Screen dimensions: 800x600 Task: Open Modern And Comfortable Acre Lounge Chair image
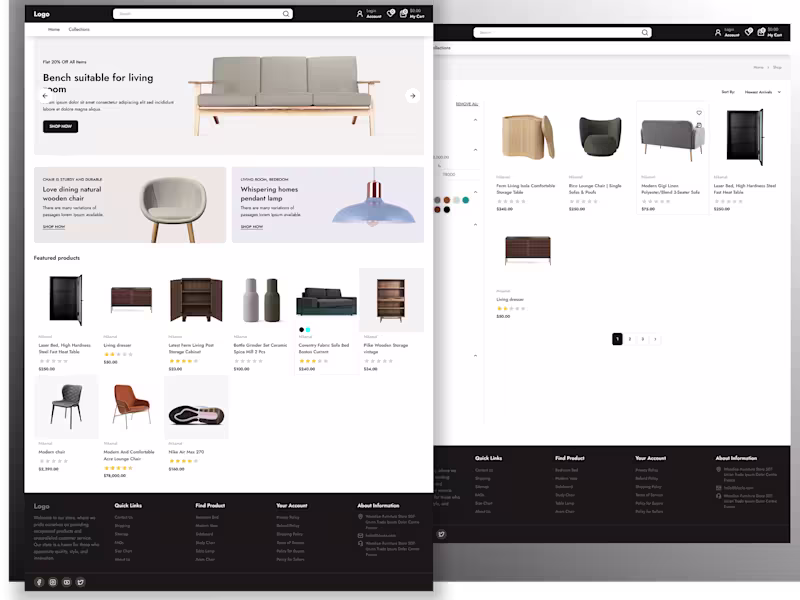point(131,407)
